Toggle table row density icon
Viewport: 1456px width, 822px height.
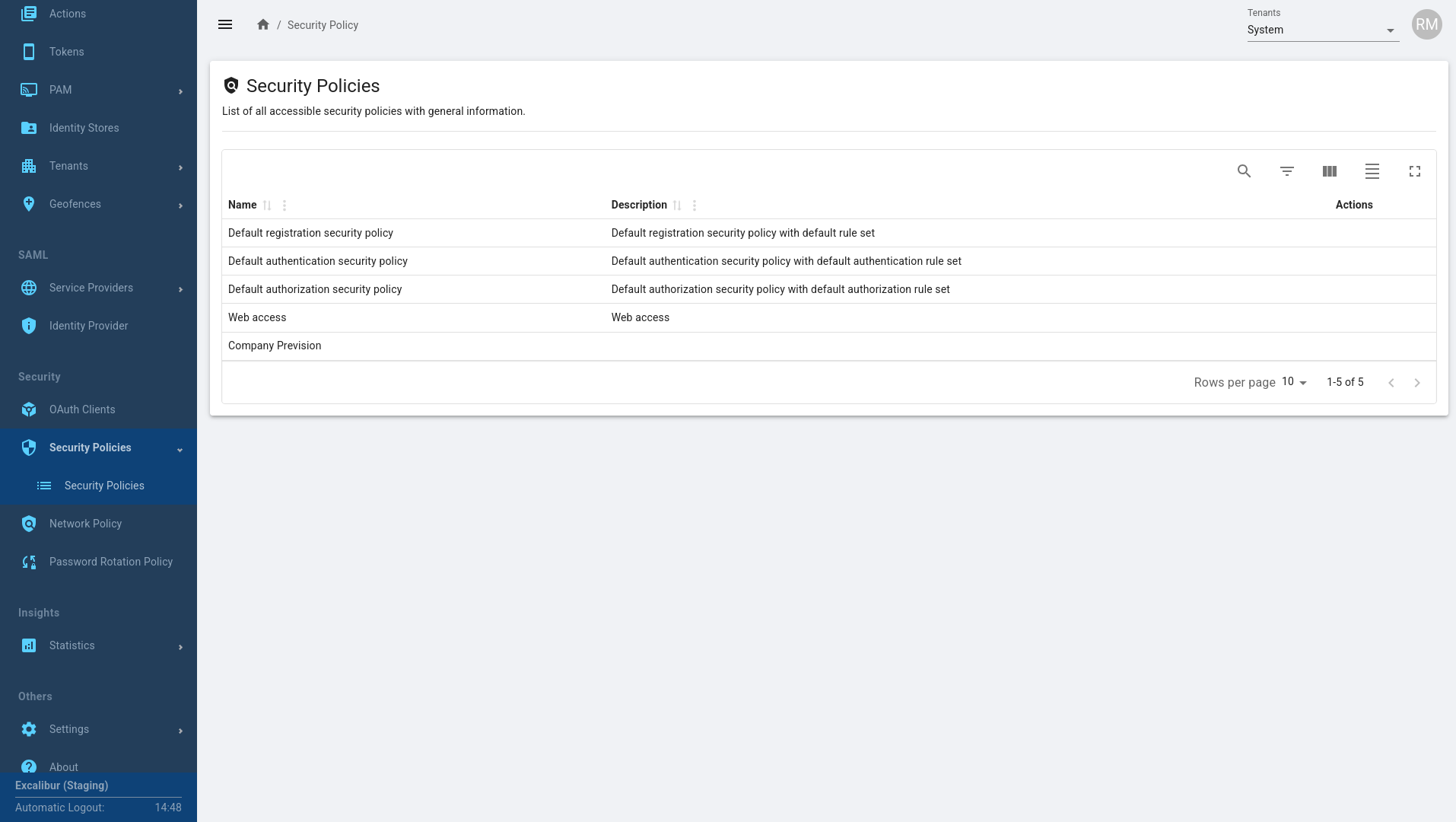tap(1372, 171)
